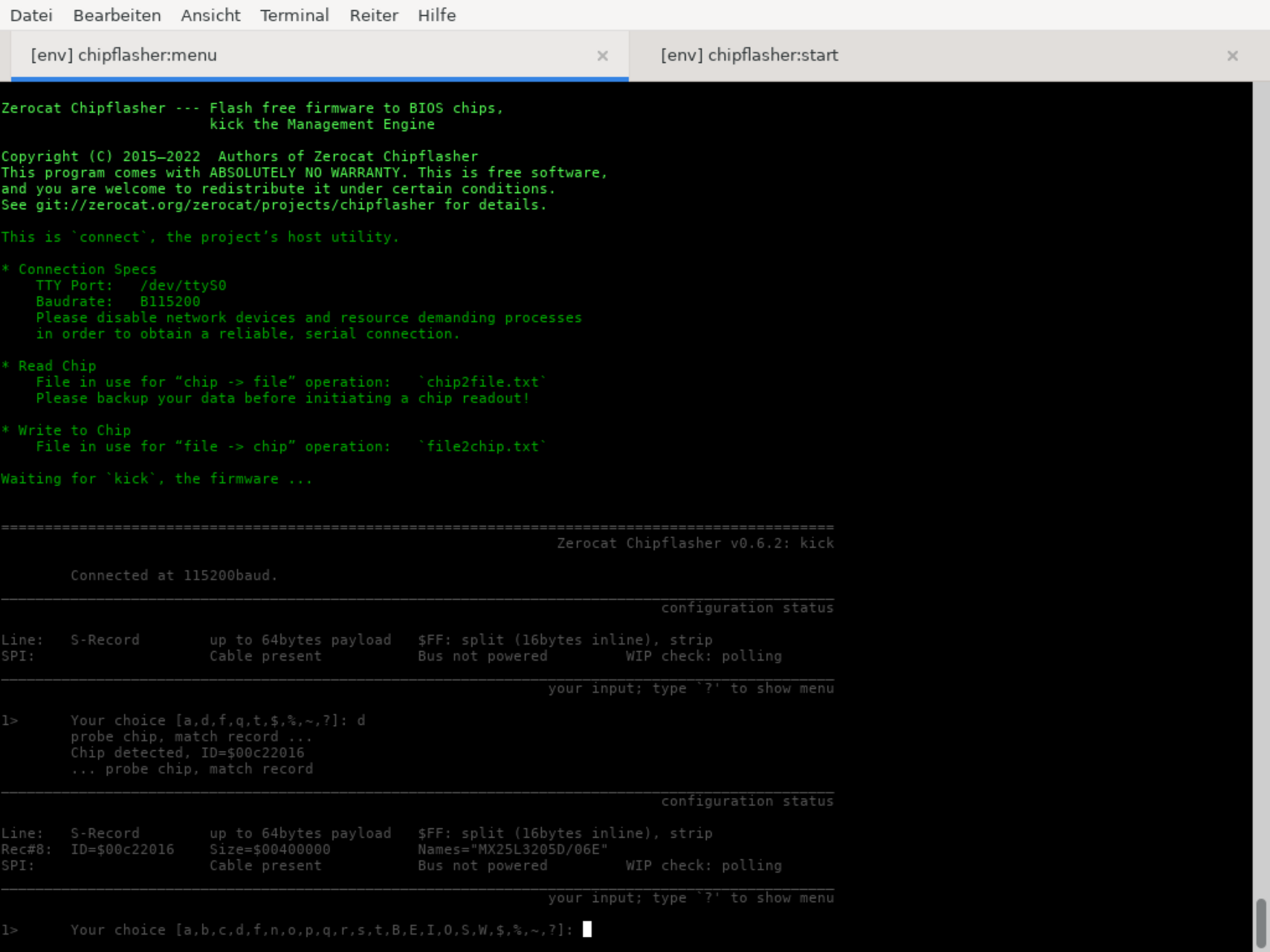Click the '* Write to Chip' heading
This screenshot has height=952, width=1270.
[66, 430]
